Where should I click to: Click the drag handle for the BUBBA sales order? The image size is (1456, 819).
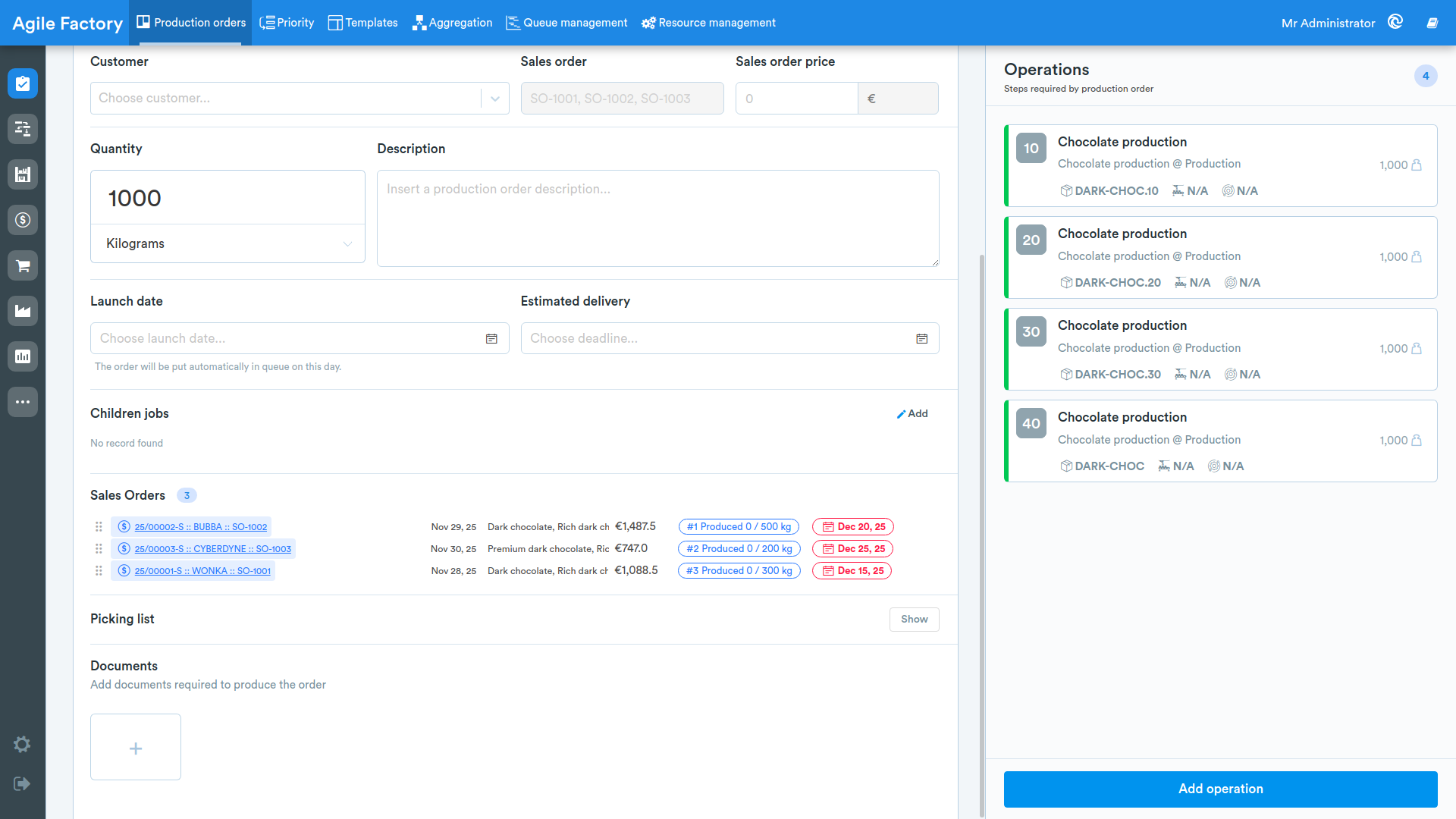point(99,526)
